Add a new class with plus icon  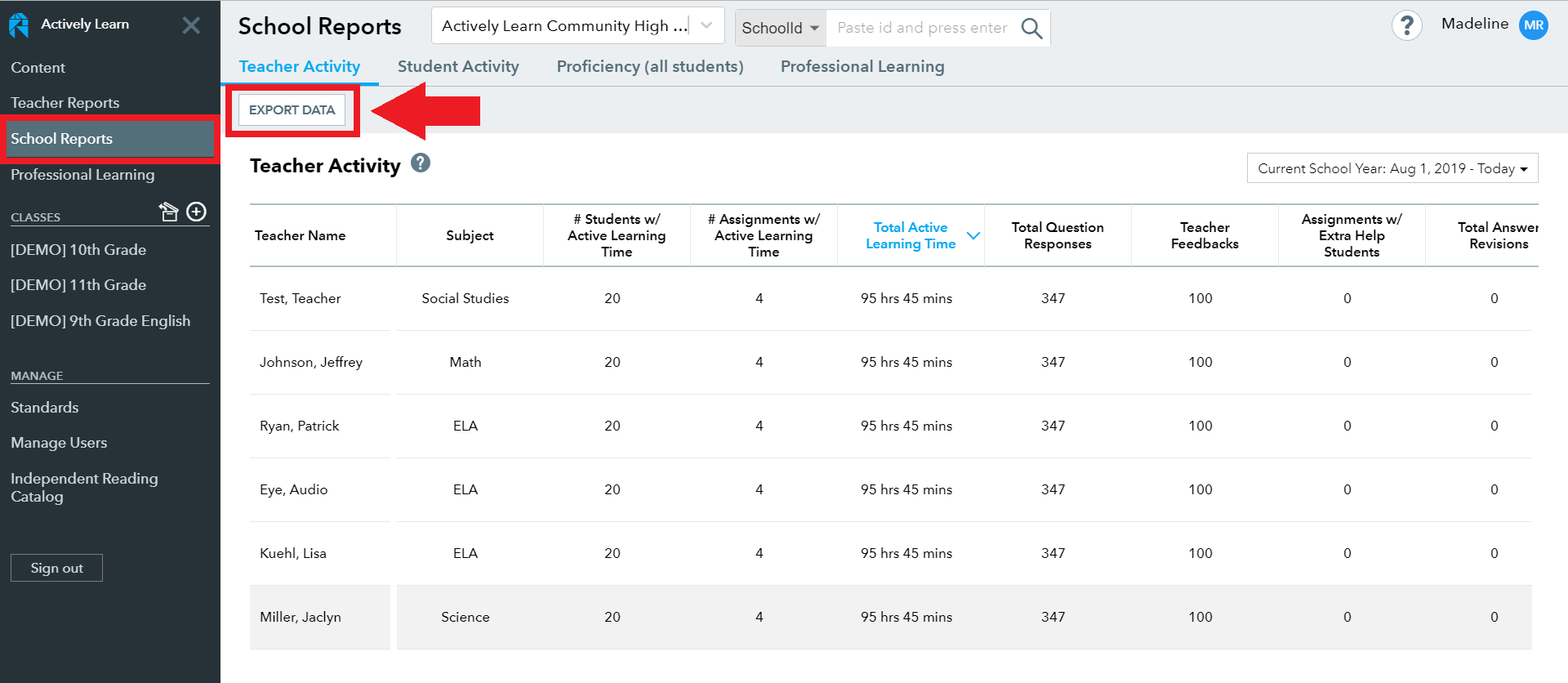(x=197, y=212)
